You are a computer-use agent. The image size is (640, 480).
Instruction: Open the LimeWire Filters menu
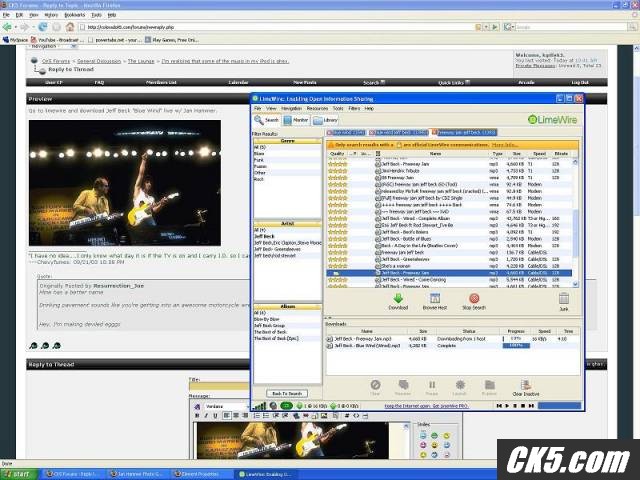pyautogui.click(x=354, y=109)
